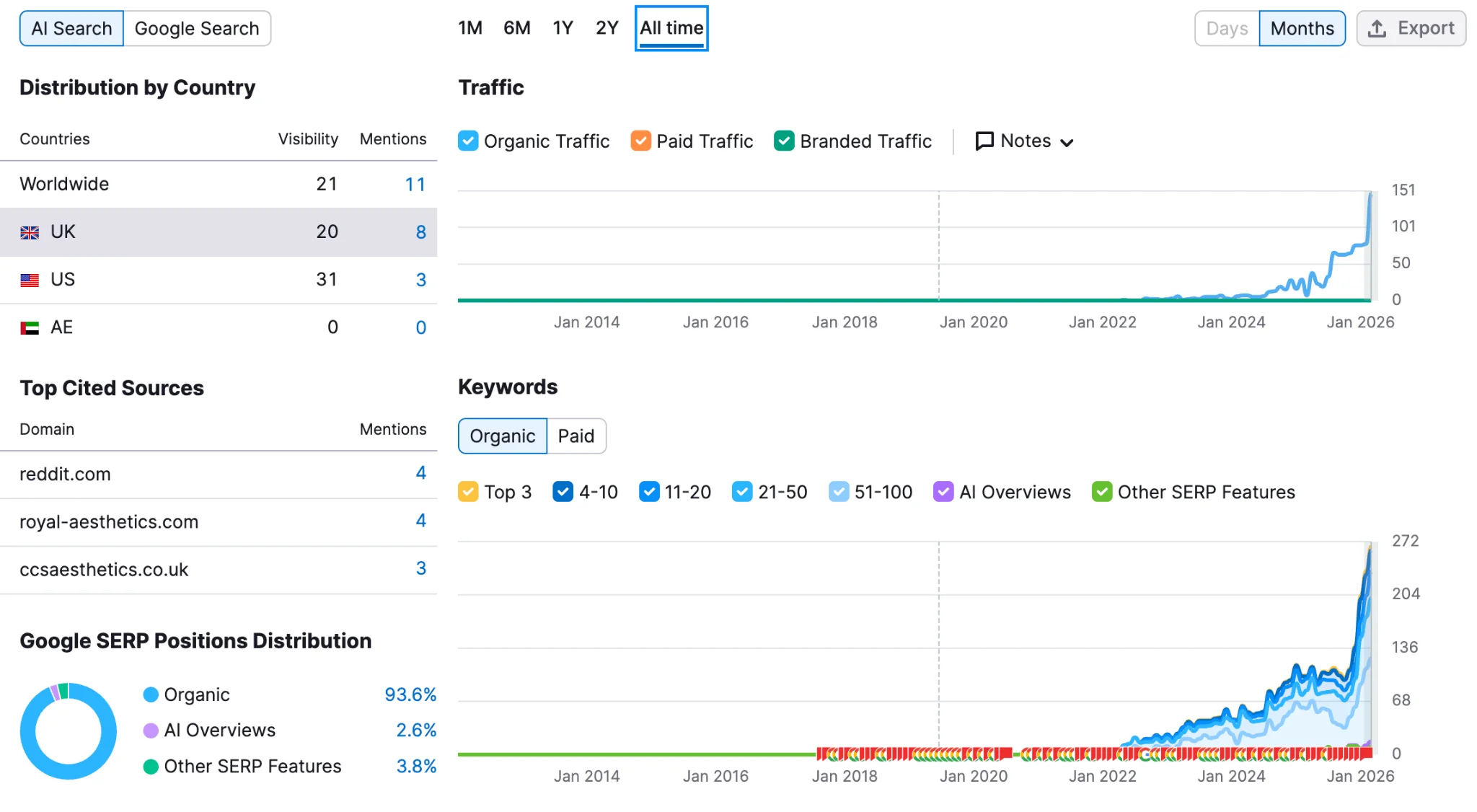The image size is (1477, 812).
Task: Click the Export button
Action: pyautogui.click(x=1411, y=29)
